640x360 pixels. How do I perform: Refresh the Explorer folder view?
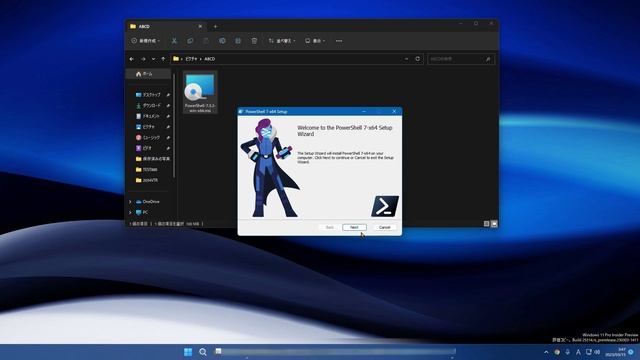[418, 59]
